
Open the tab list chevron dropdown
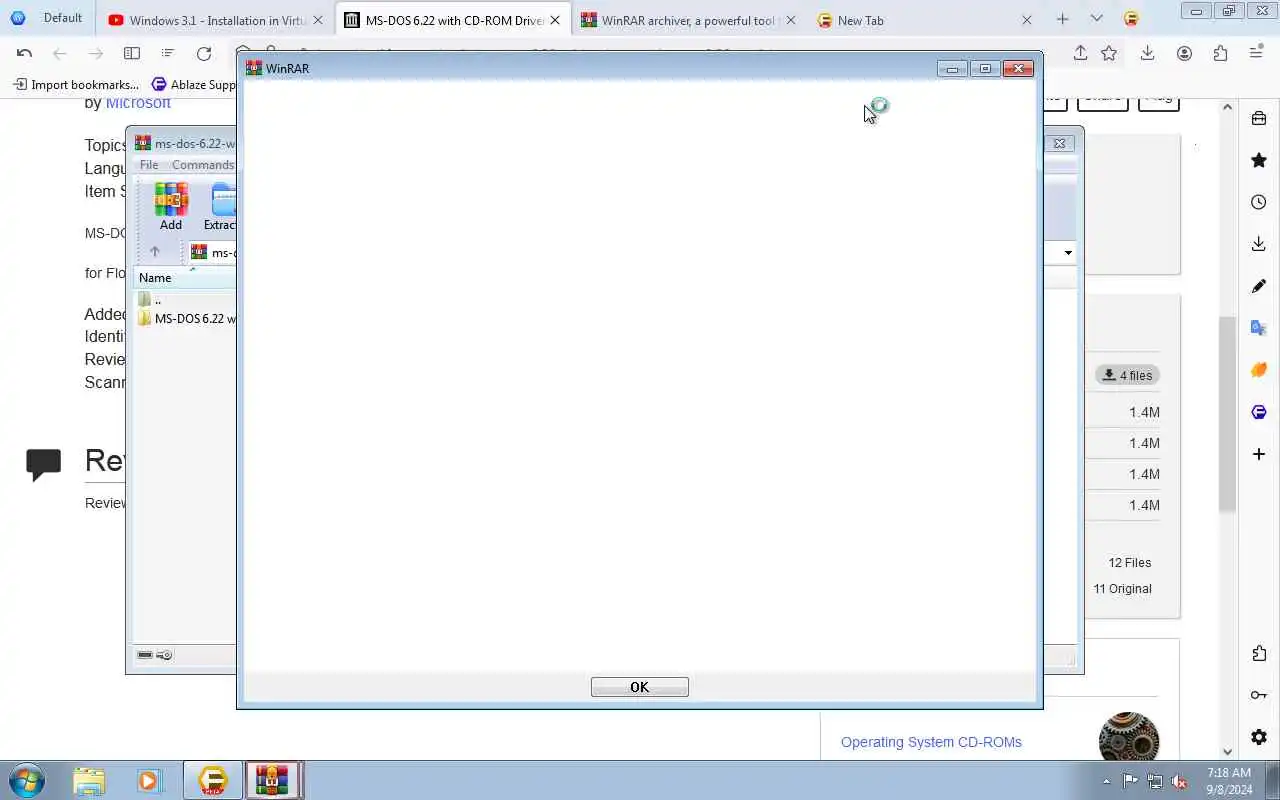click(x=1096, y=19)
